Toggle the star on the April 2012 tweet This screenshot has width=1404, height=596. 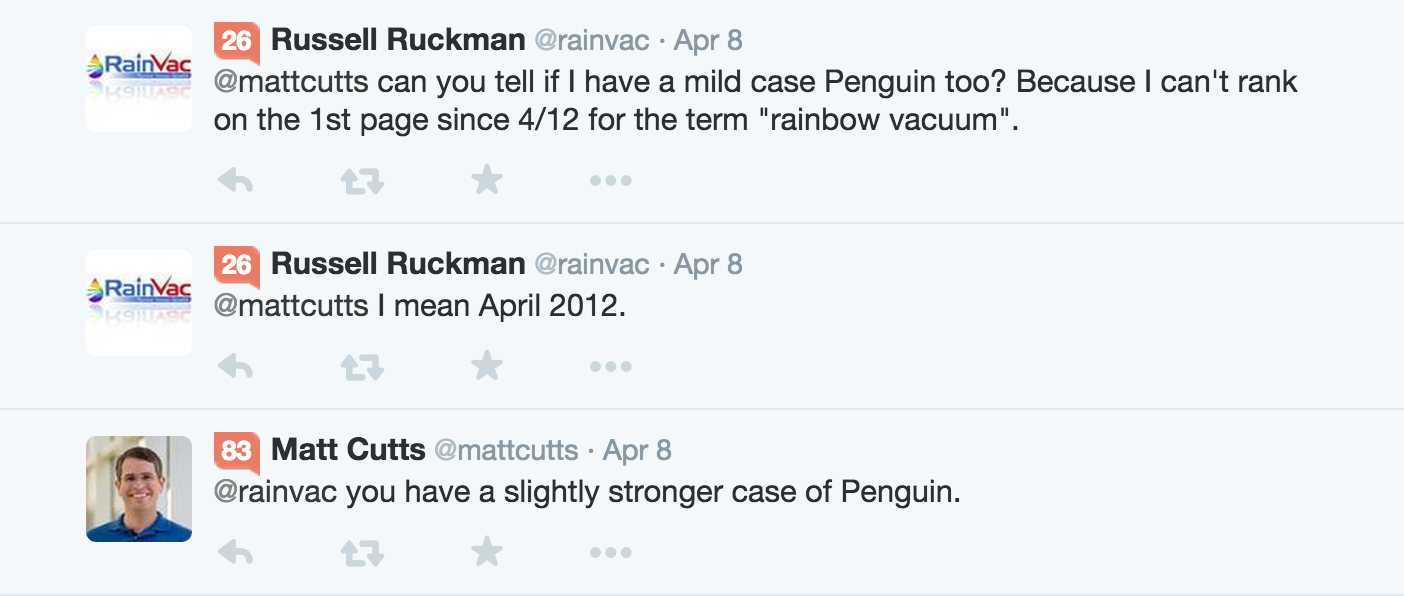point(487,365)
